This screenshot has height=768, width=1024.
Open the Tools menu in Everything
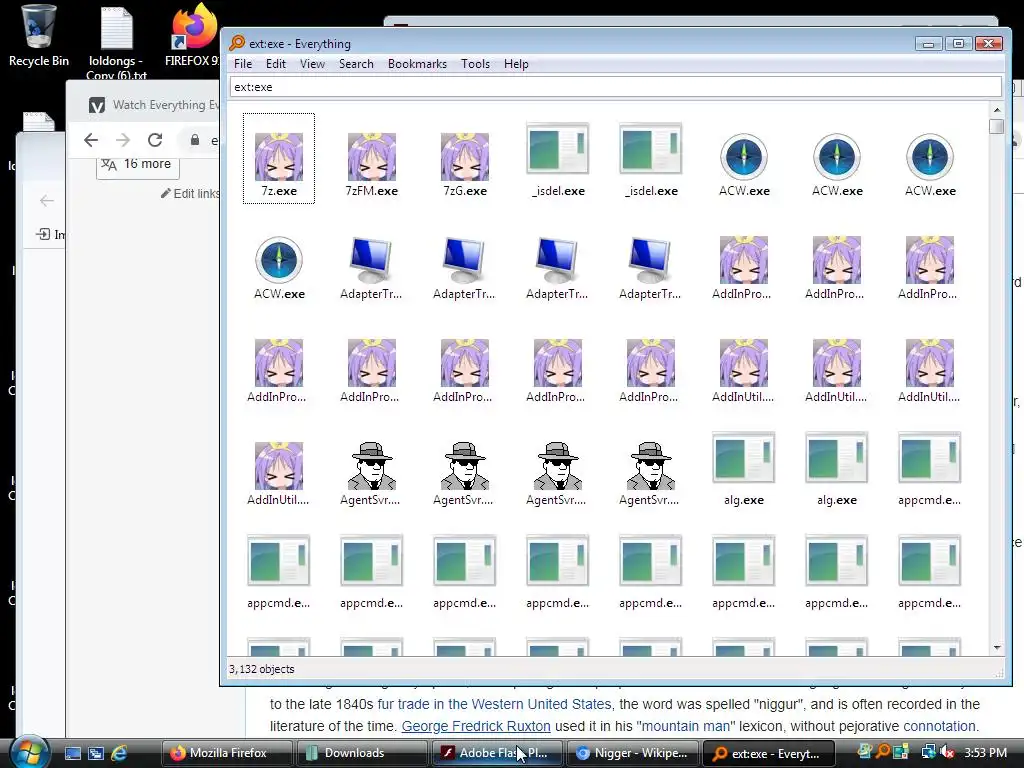pyautogui.click(x=475, y=64)
